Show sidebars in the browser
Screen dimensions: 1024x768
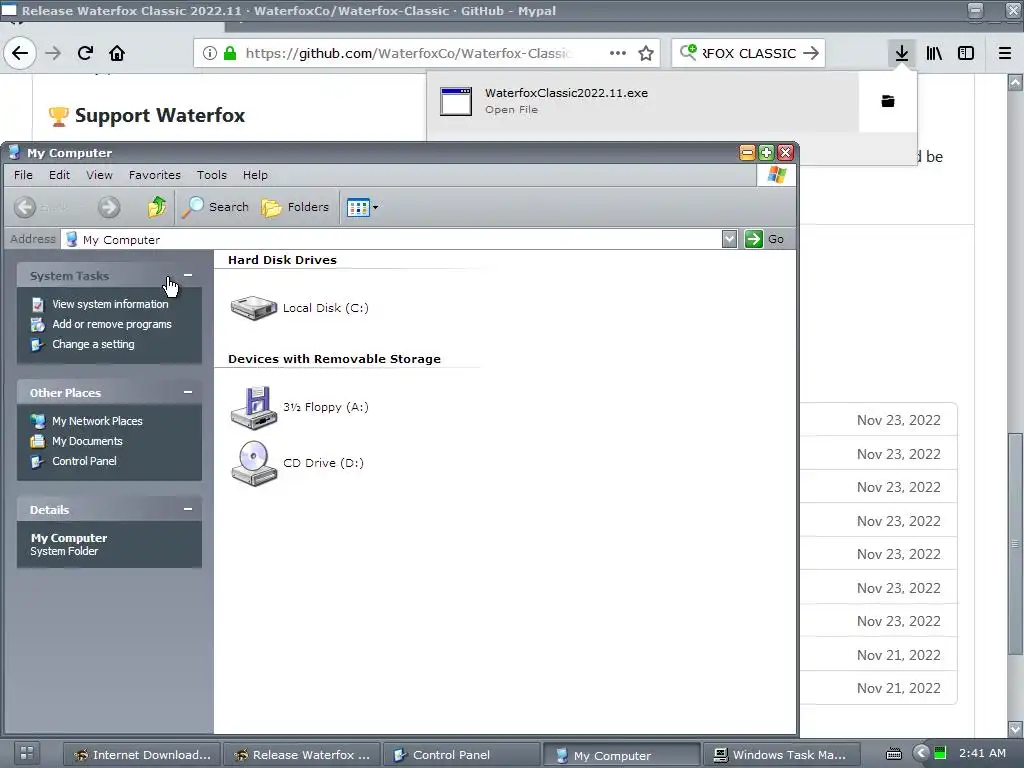click(x=966, y=53)
